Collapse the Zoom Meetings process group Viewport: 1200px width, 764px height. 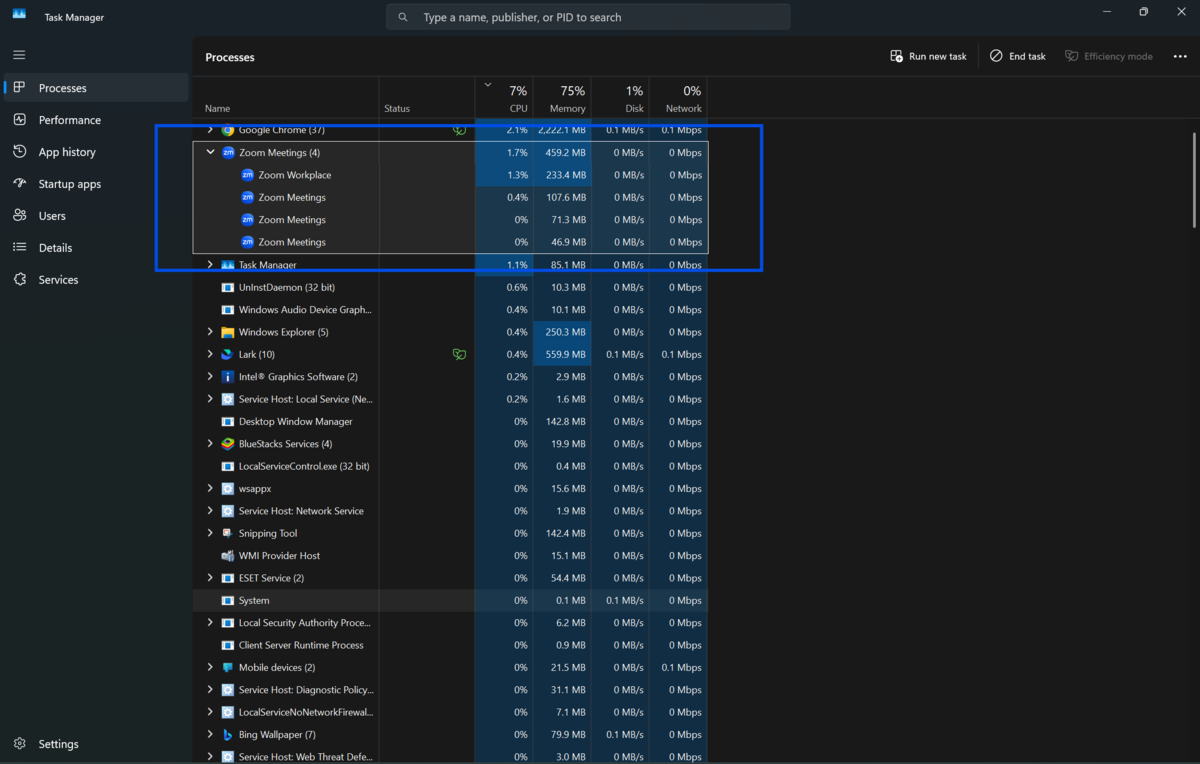click(210, 153)
